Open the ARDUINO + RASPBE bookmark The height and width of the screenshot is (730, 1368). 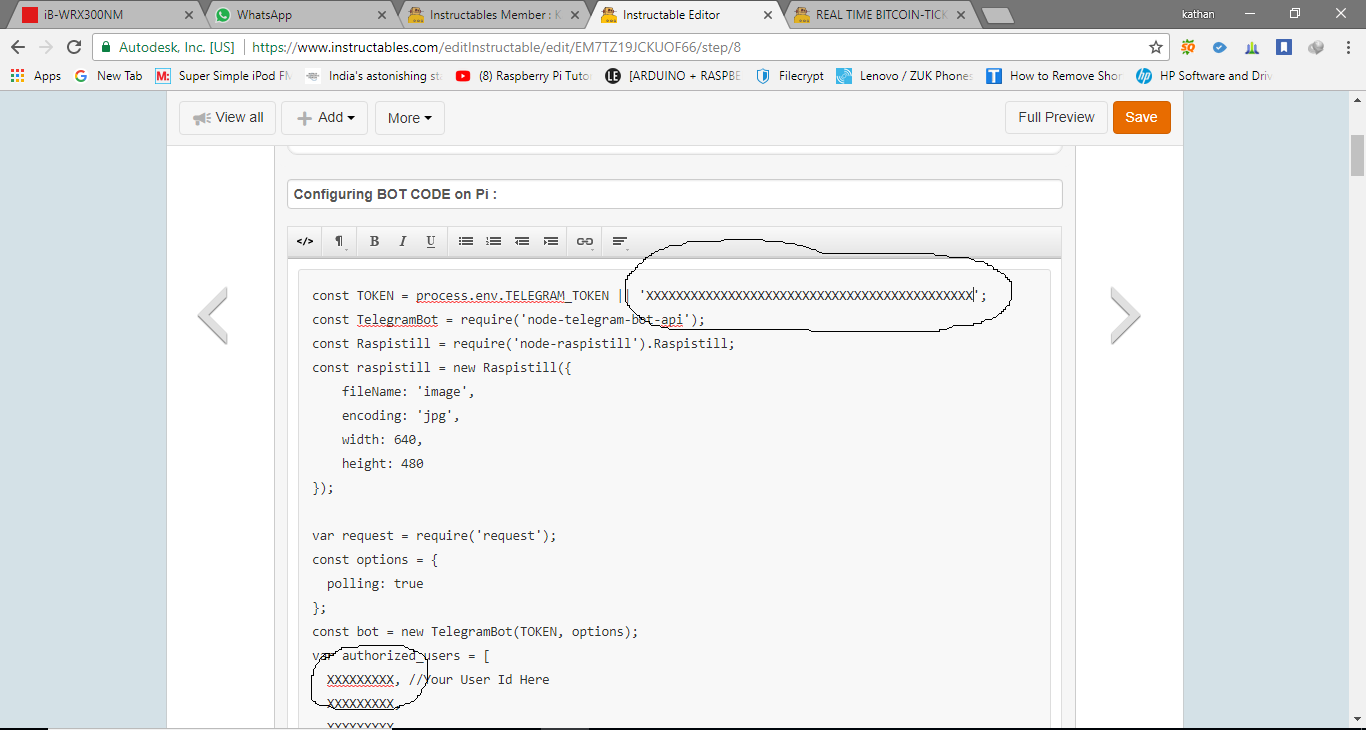pos(674,76)
